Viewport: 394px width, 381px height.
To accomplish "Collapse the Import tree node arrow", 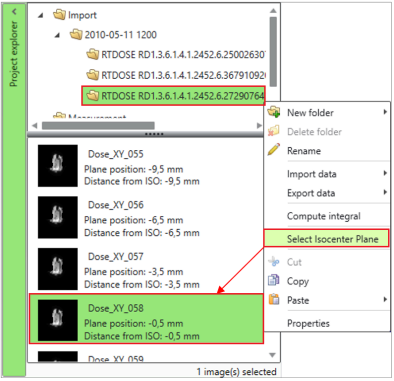I will [41, 15].
